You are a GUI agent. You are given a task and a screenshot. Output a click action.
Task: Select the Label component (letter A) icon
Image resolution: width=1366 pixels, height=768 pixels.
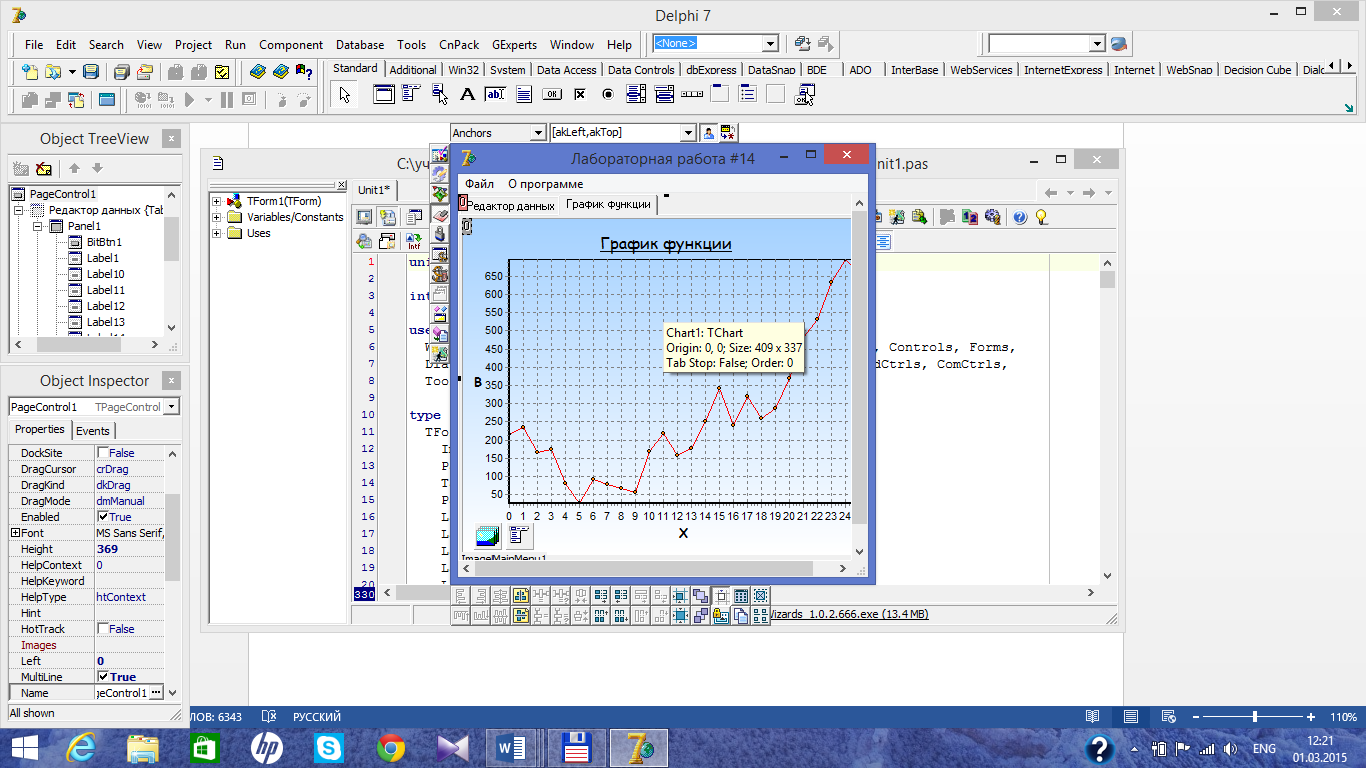pos(467,95)
